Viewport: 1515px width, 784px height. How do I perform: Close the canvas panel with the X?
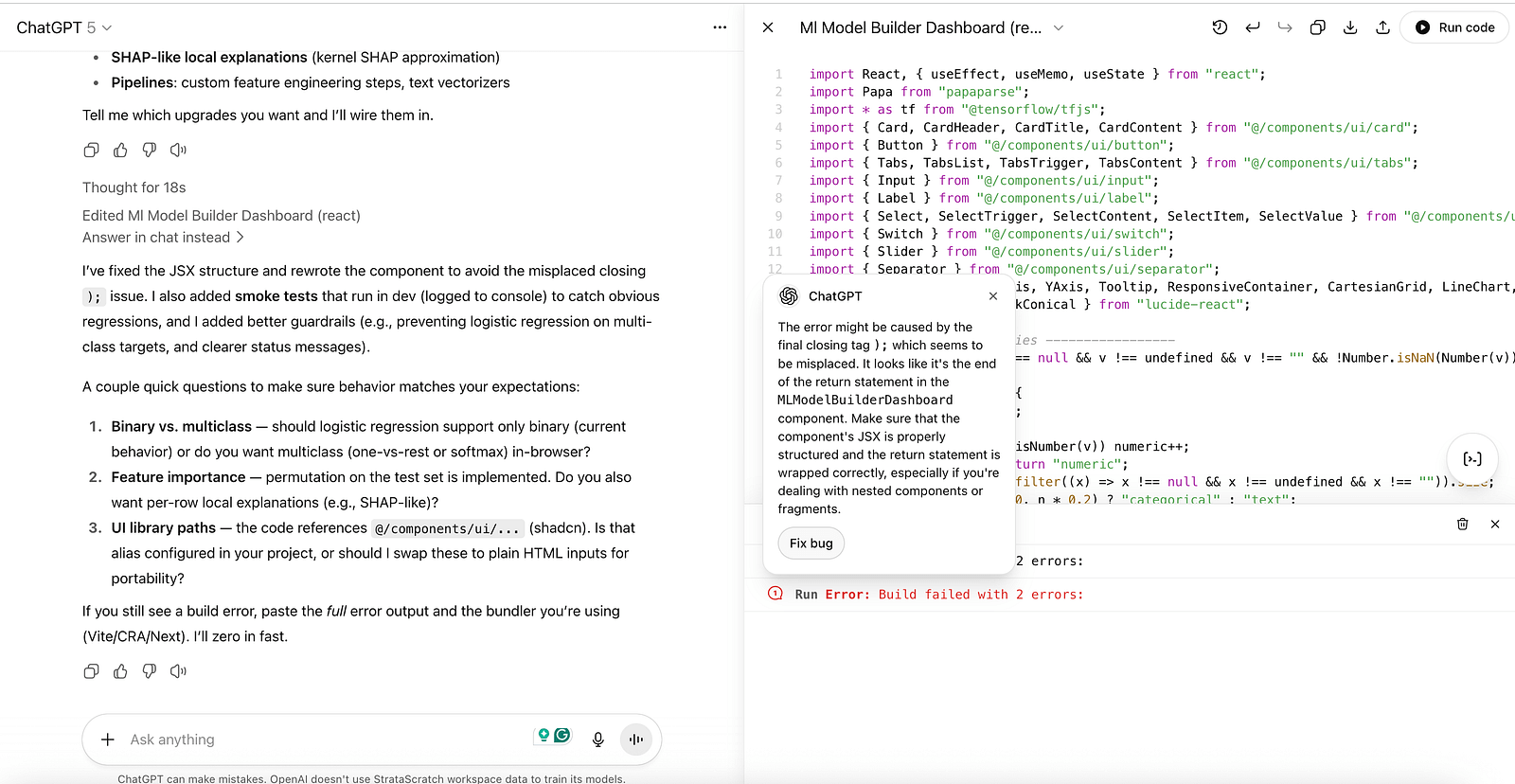point(768,28)
